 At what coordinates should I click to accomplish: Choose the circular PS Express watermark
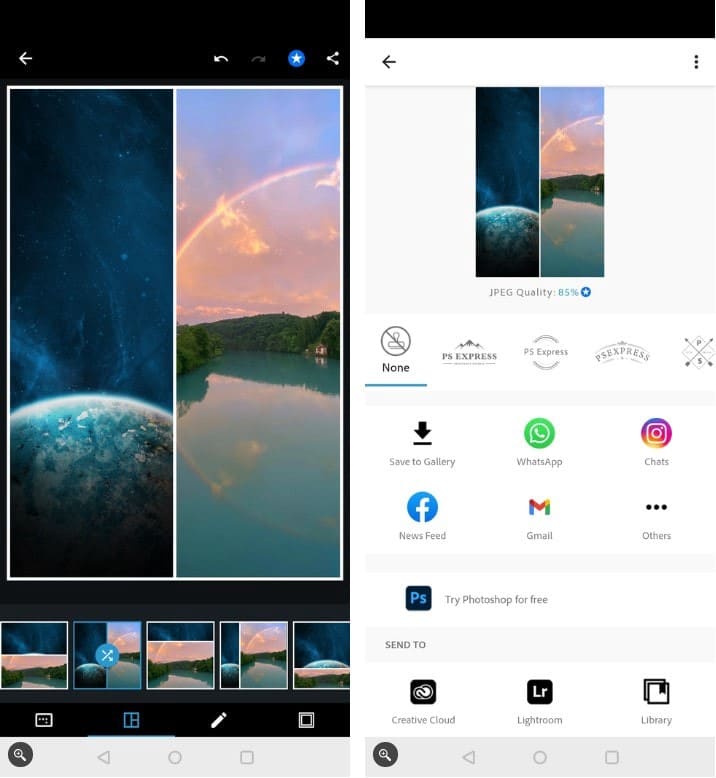(x=546, y=352)
